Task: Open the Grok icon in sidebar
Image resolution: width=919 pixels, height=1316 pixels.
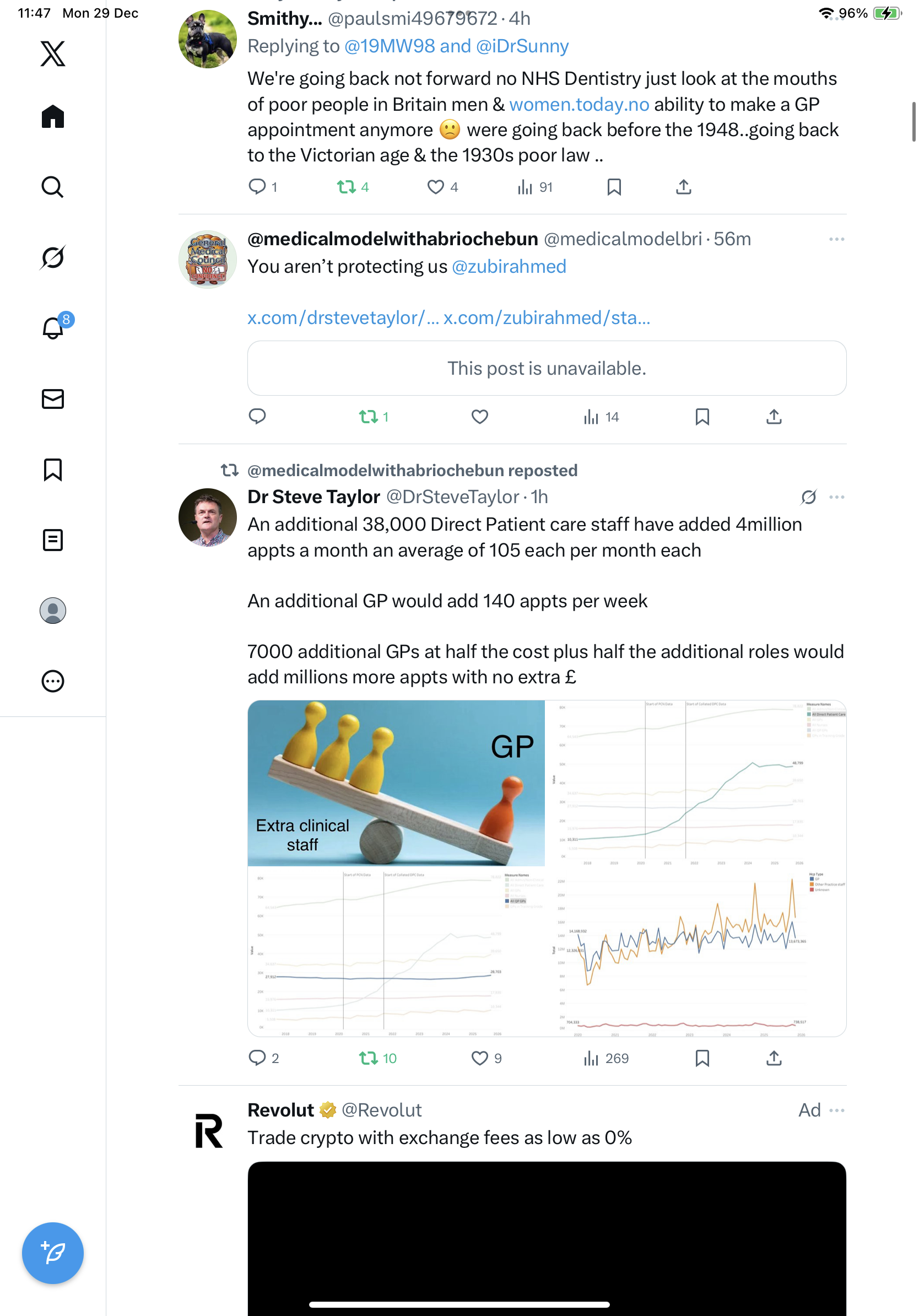Action: pyautogui.click(x=53, y=257)
